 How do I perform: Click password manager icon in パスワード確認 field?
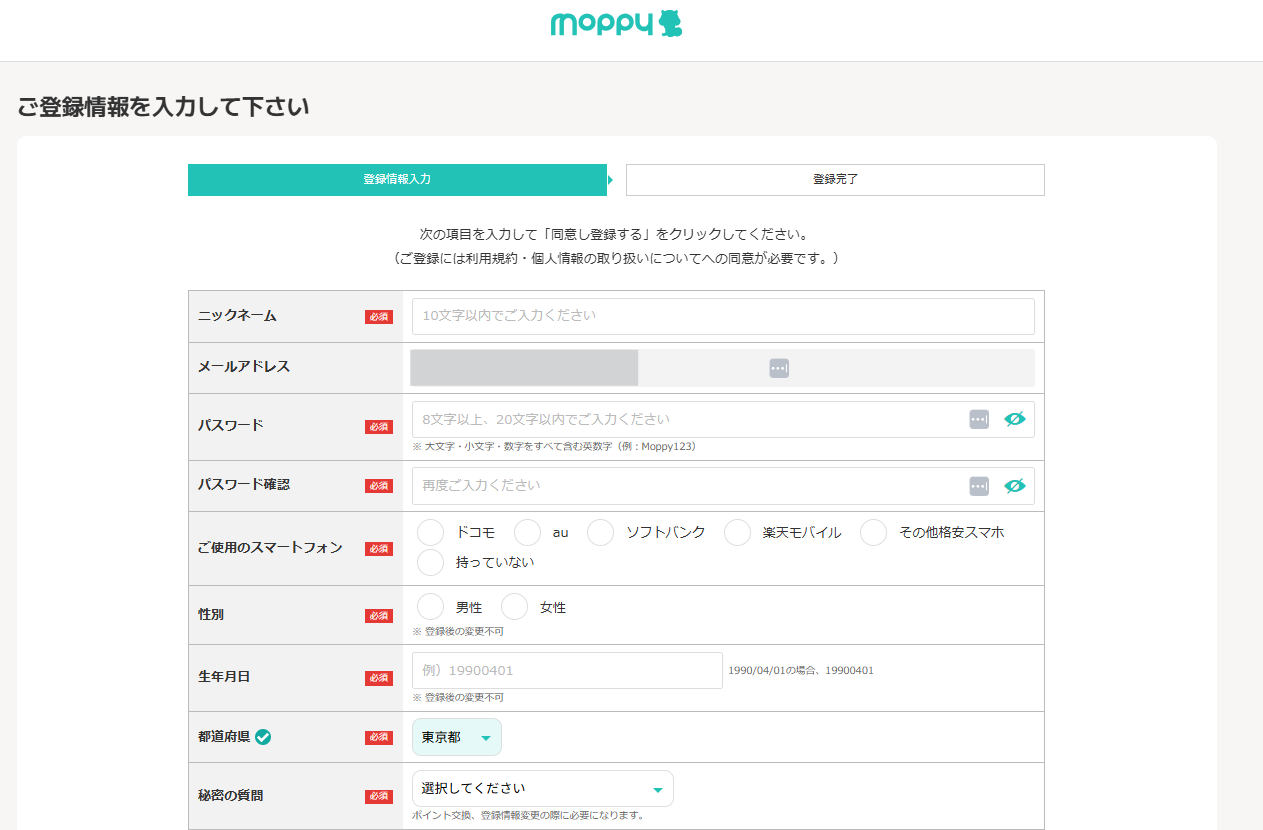[x=979, y=486]
